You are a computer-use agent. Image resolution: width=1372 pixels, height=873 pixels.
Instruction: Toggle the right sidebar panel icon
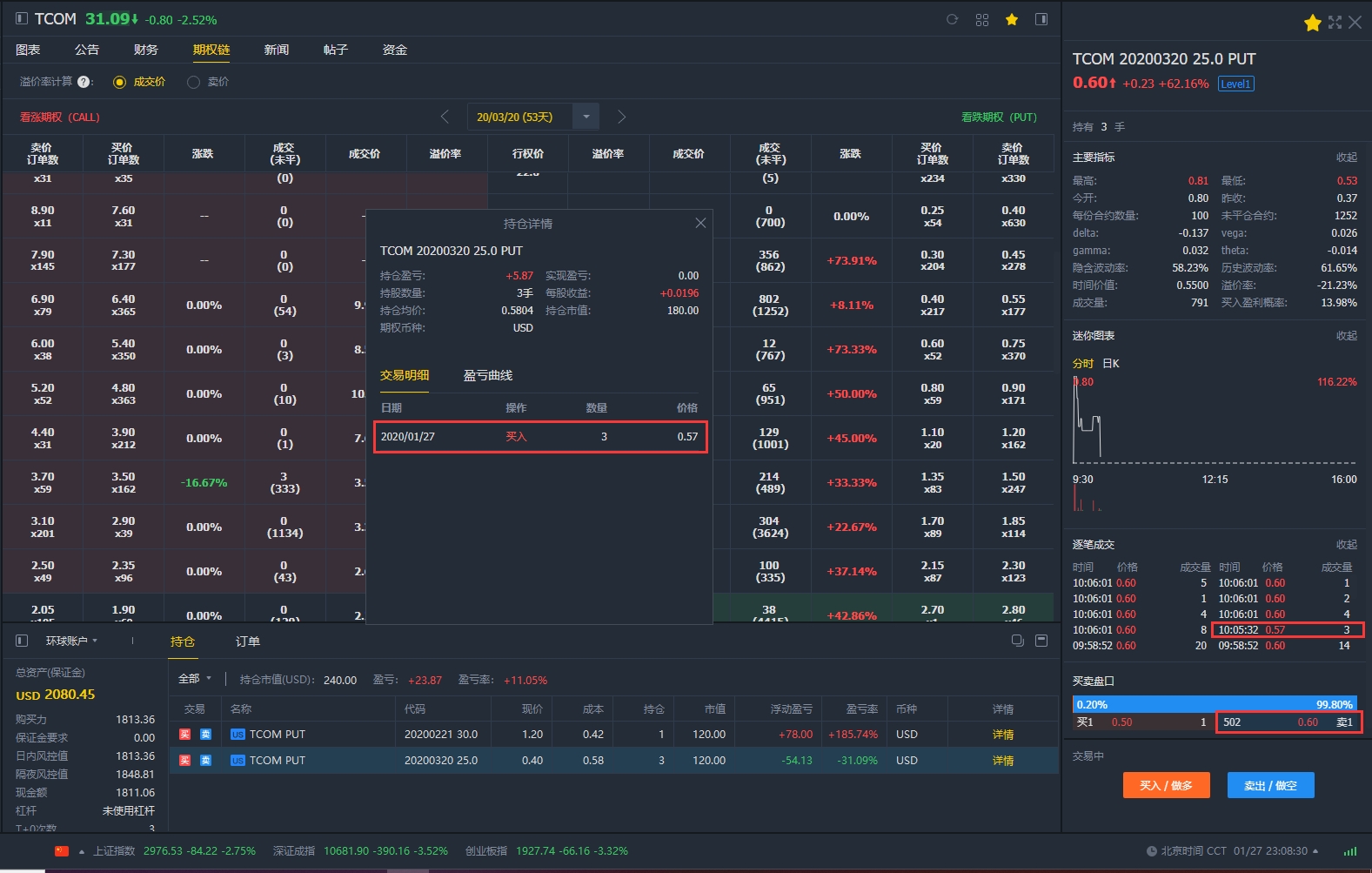click(1041, 19)
